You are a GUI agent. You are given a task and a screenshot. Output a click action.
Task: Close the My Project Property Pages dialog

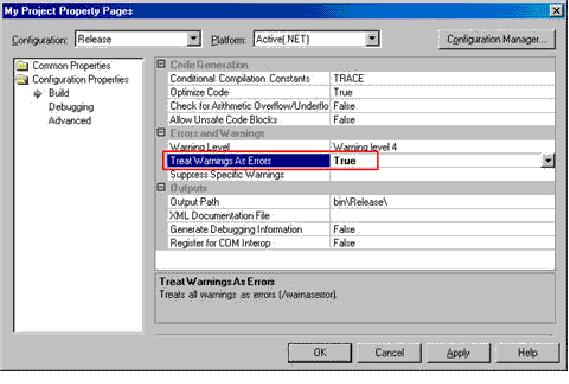[556, 11]
